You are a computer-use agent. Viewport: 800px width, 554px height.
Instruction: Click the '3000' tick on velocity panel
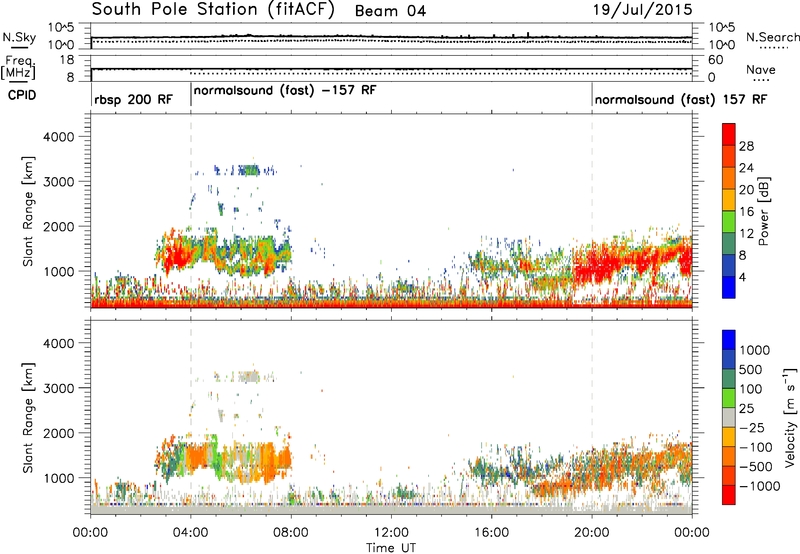pos(58,388)
